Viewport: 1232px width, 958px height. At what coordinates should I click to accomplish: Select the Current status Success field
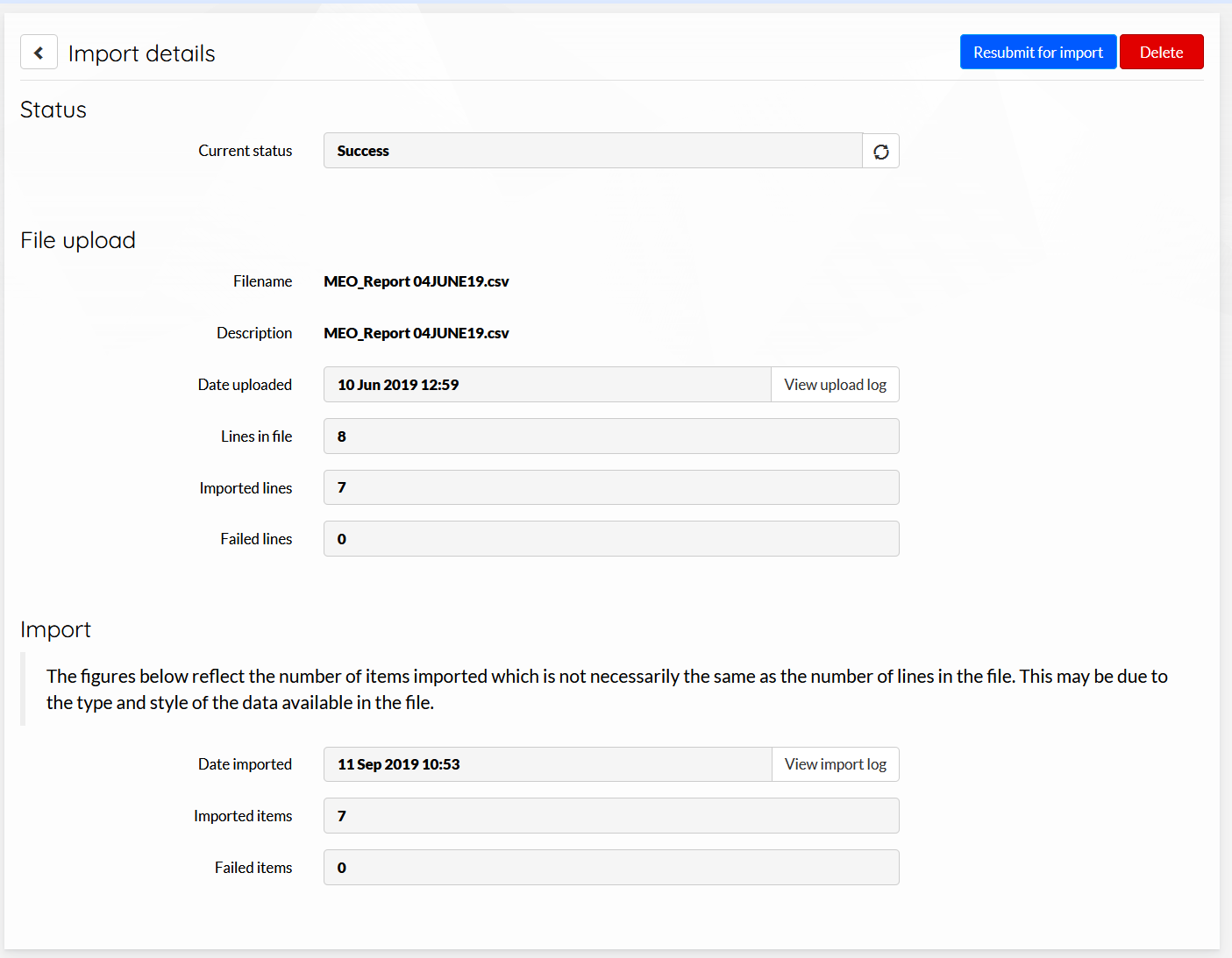tap(593, 151)
